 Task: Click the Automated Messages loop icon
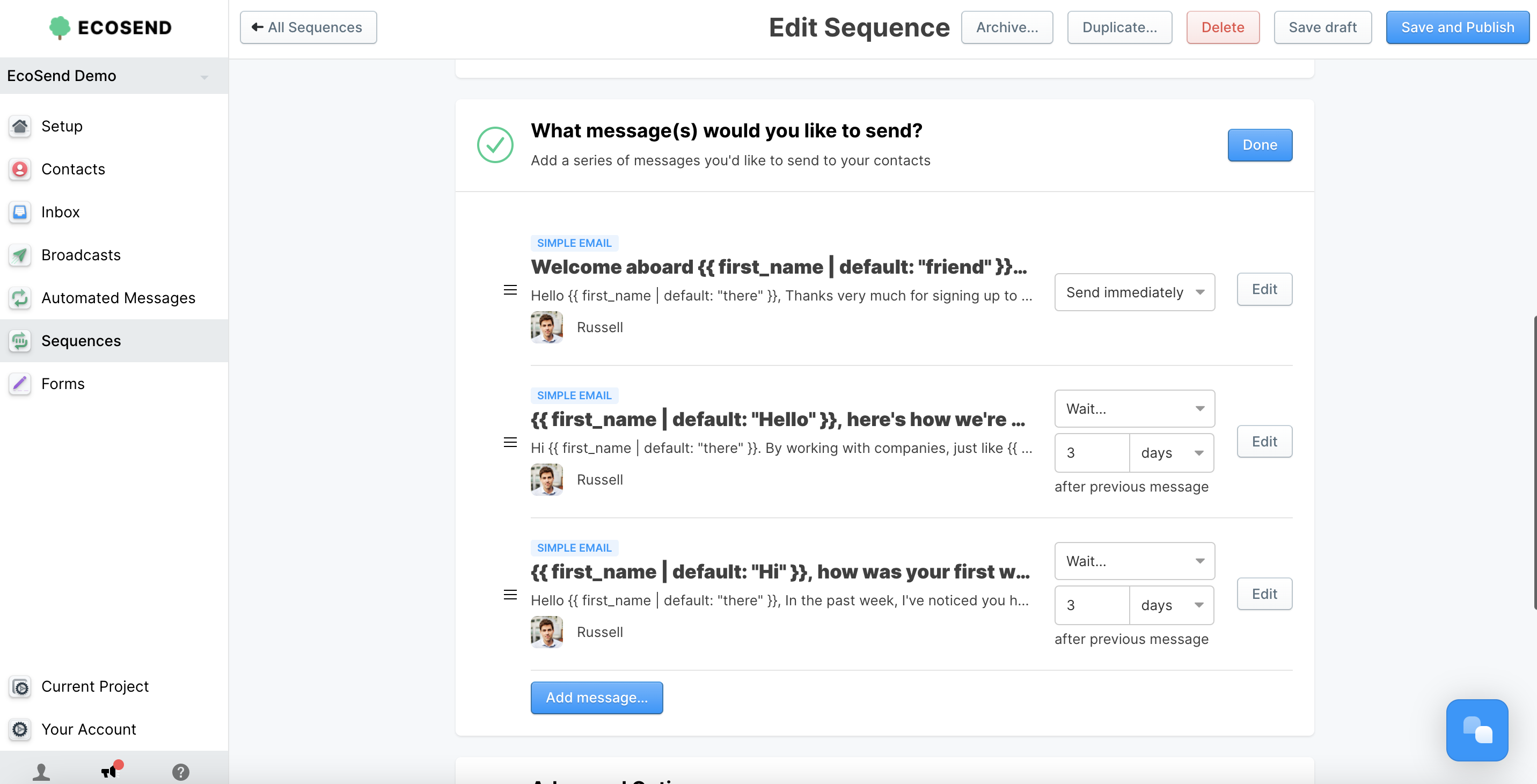click(20, 298)
